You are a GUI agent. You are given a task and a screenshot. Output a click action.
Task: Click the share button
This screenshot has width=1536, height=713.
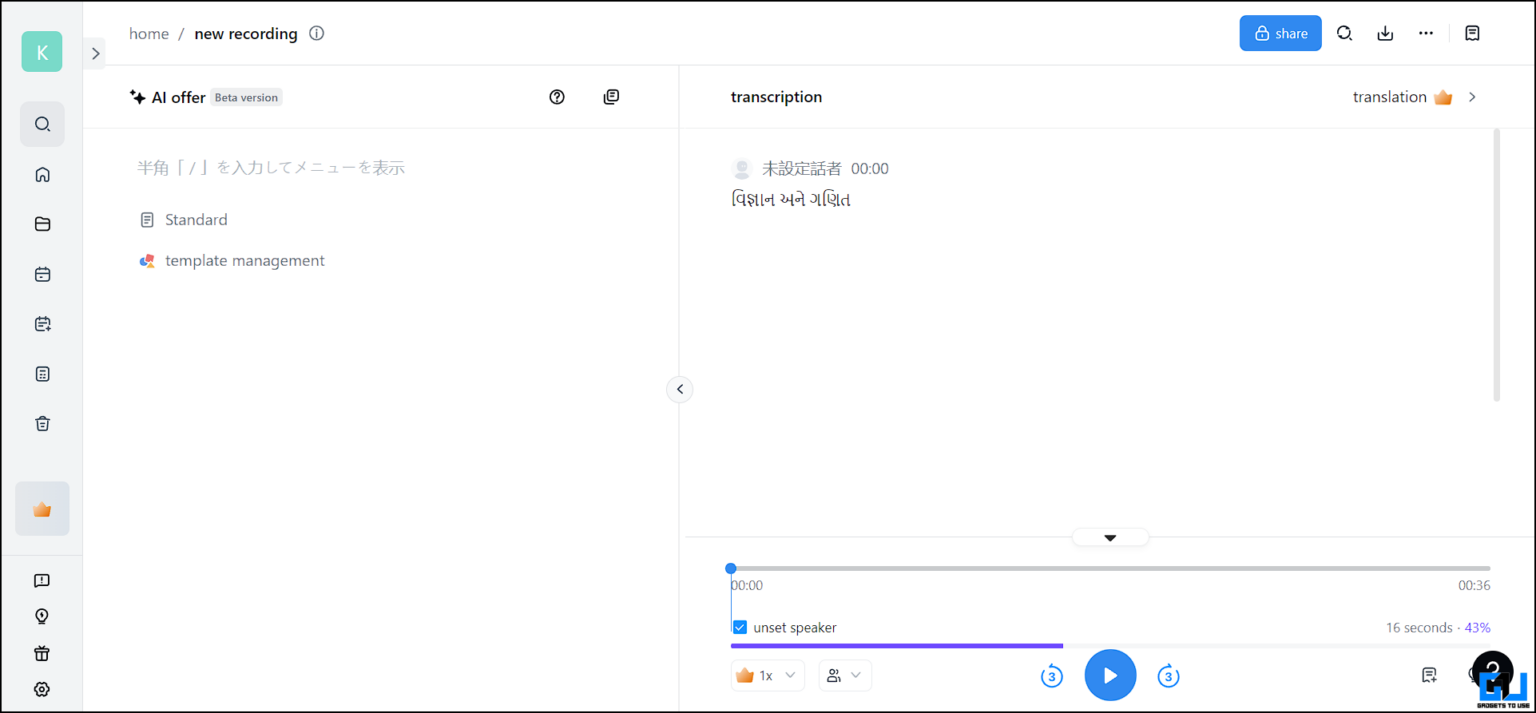[x=1280, y=32]
